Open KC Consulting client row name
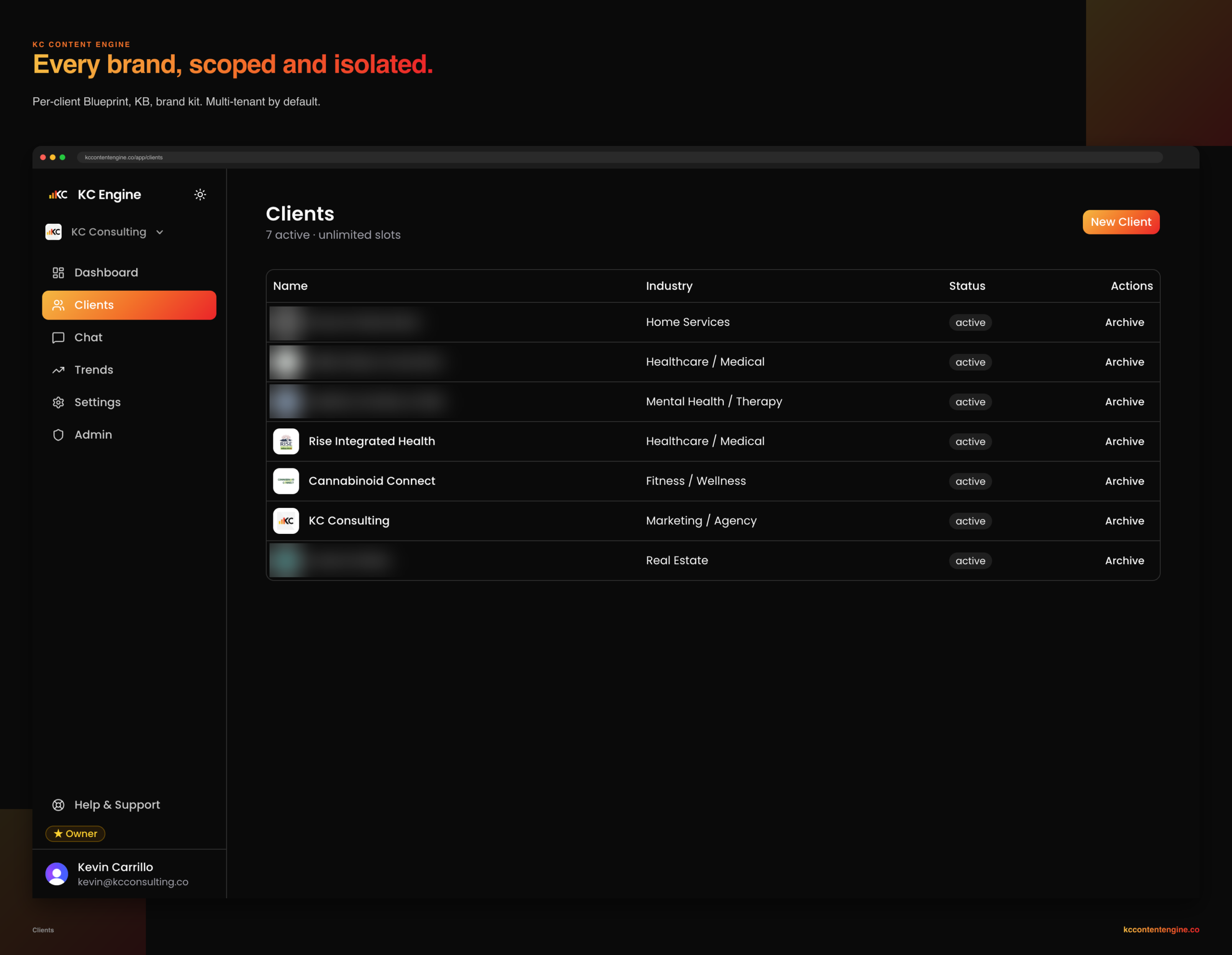Viewport: 1232px width, 955px height. click(x=348, y=521)
